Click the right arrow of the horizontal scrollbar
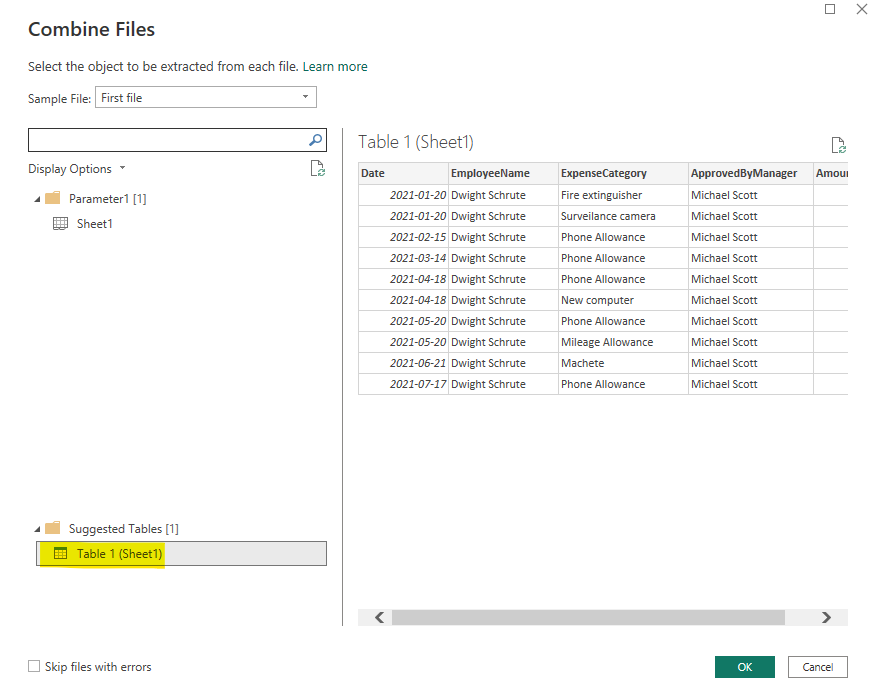The height and width of the screenshot is (680, 875). pyautogui.click(x=826, y=618)
